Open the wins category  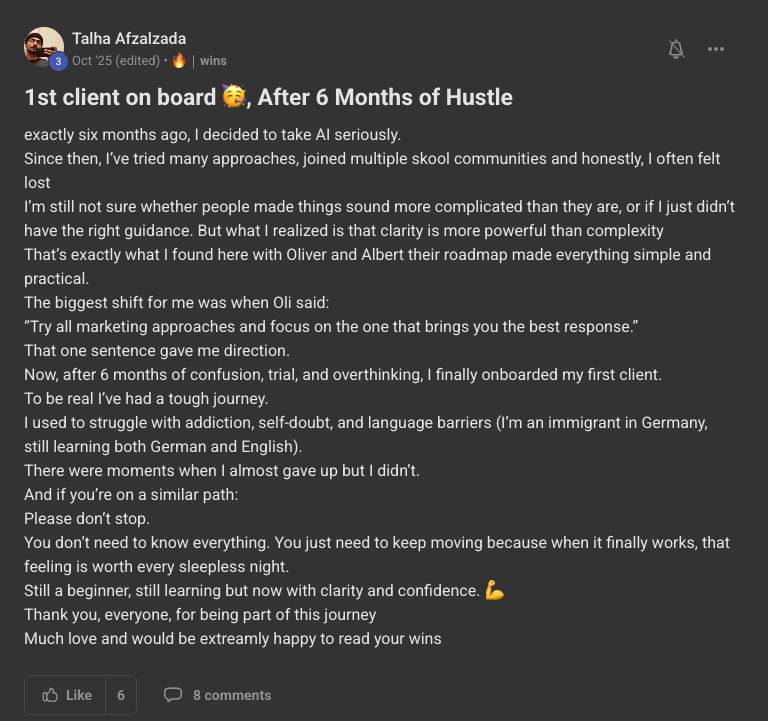(213, 61)
